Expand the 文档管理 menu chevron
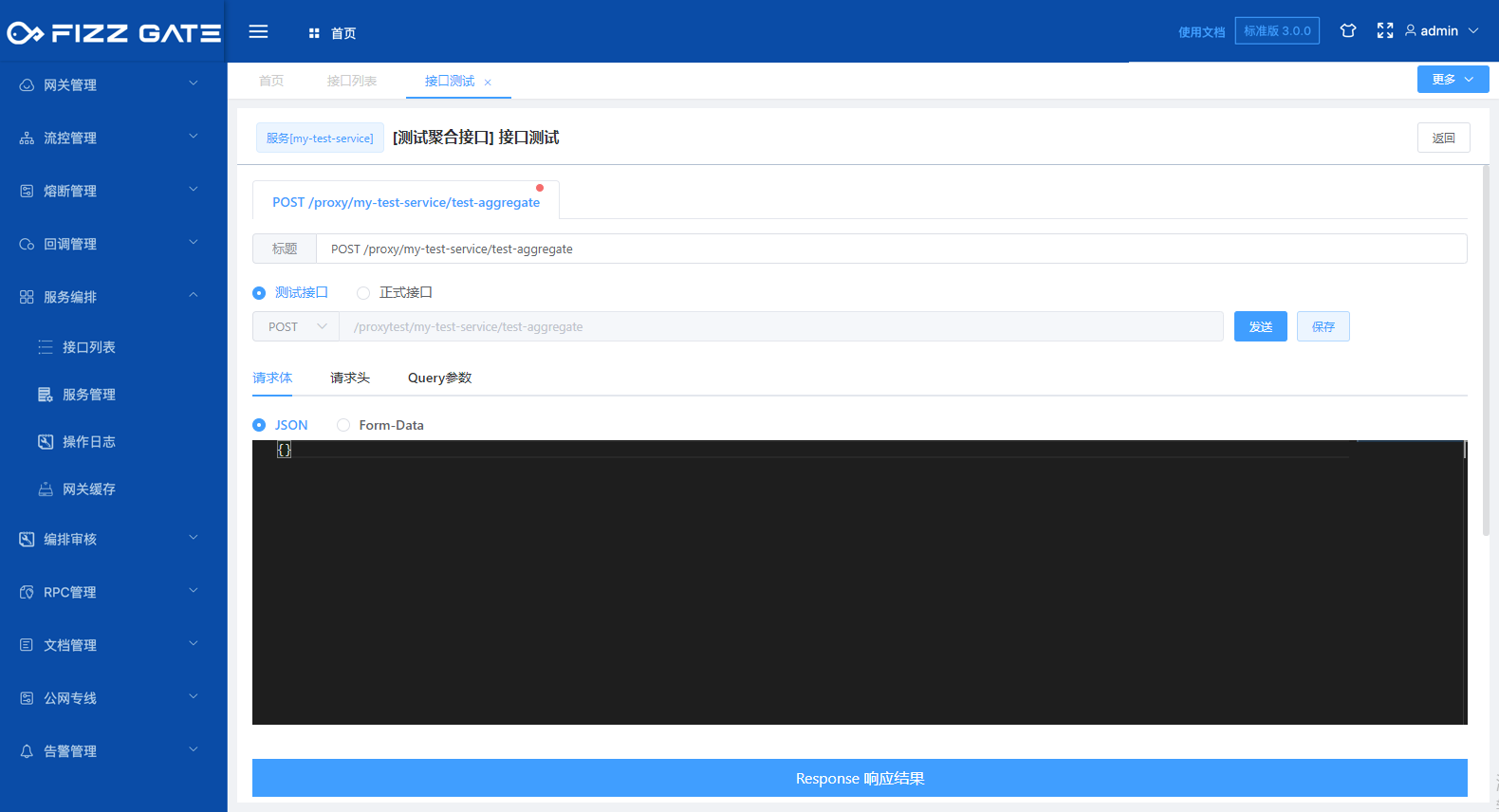 [x=194, y=644]
